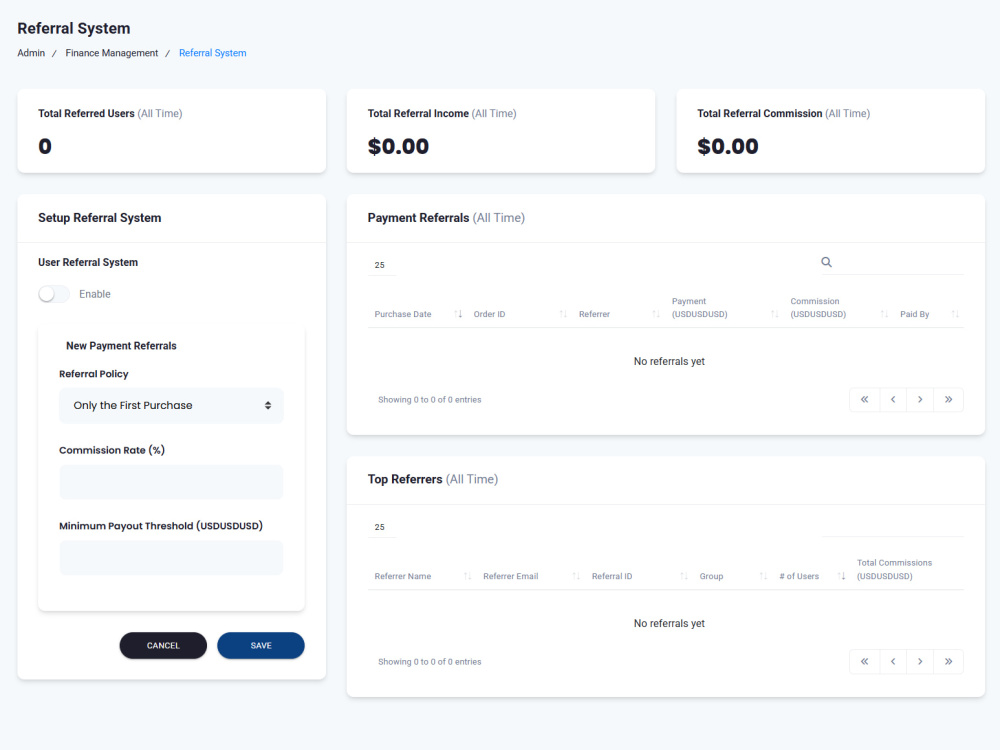Click the CANCEL button
Viewport: 1000px width, 750px height.
tap(163, 645)
